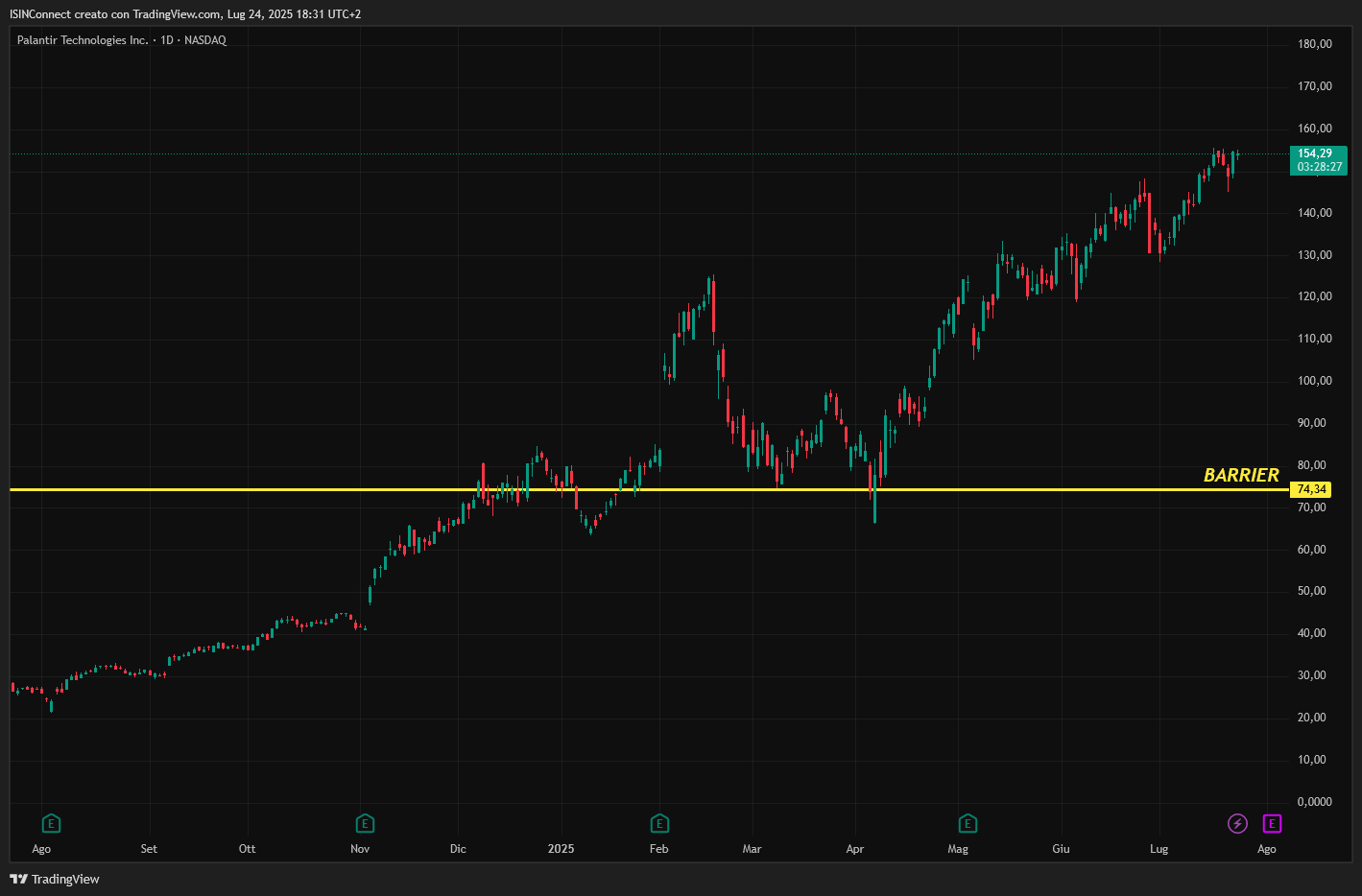Click the 100,00 price axis label

tap(1314, 381)
